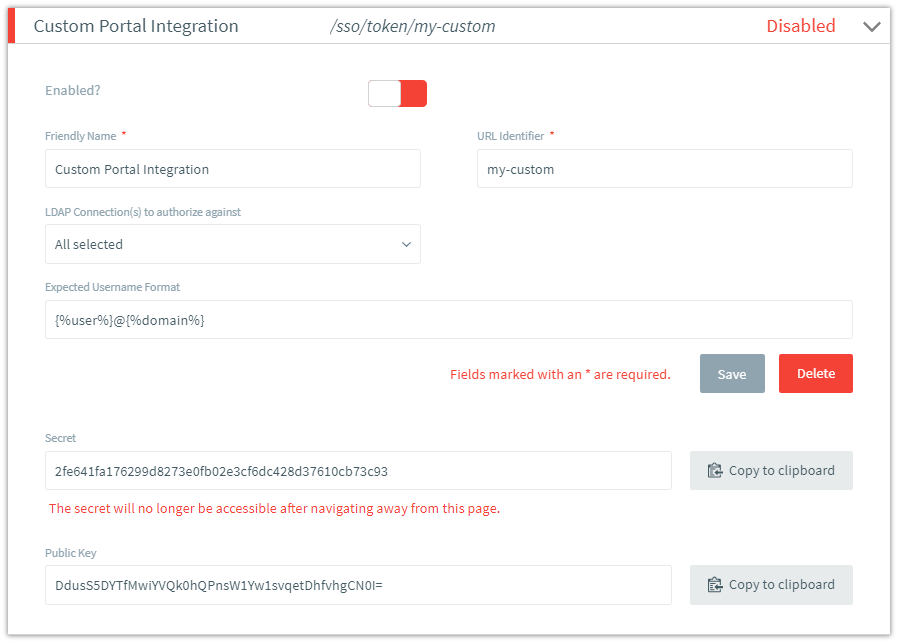Click inside the Secret value field

(358, 470)
